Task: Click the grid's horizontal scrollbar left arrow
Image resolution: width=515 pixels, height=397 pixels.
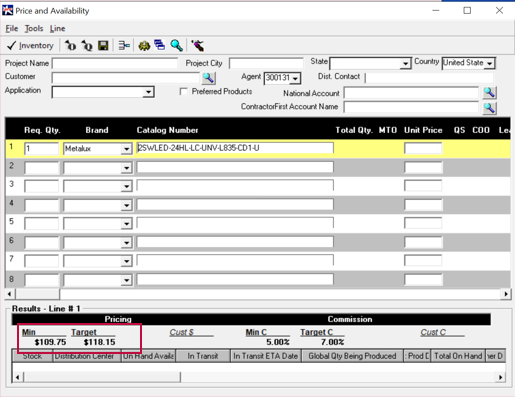Action: click(x=10, y=294)
